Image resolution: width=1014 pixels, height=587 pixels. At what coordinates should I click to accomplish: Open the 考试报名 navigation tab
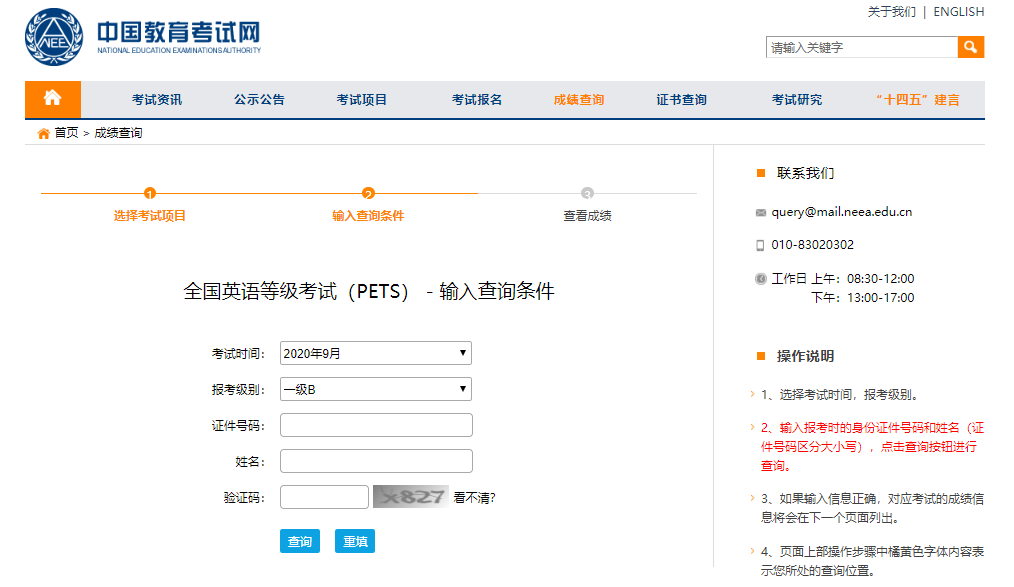tap(477, 99)
